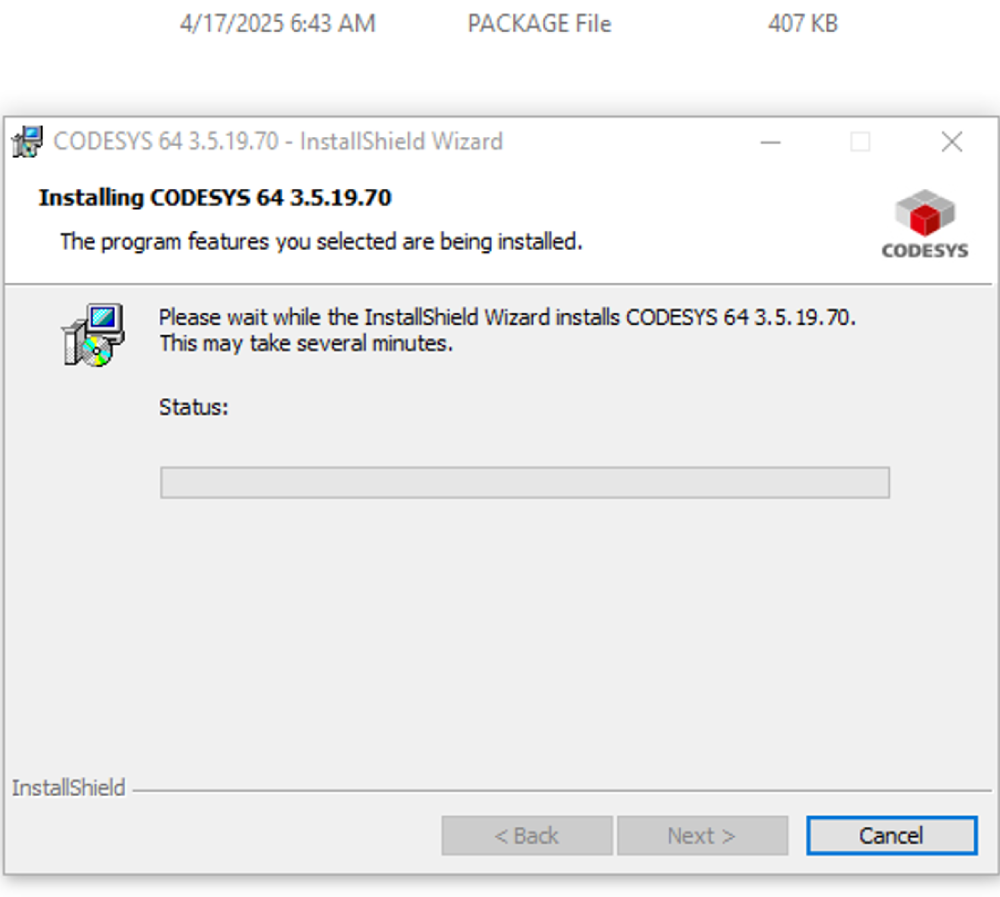
Task: Click the CODESYS wordmark under the logo
Action: (925, 251)
